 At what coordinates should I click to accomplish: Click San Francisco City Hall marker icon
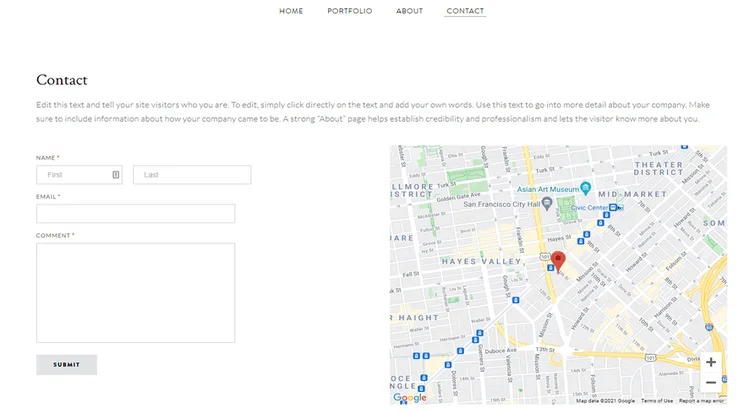547,203
